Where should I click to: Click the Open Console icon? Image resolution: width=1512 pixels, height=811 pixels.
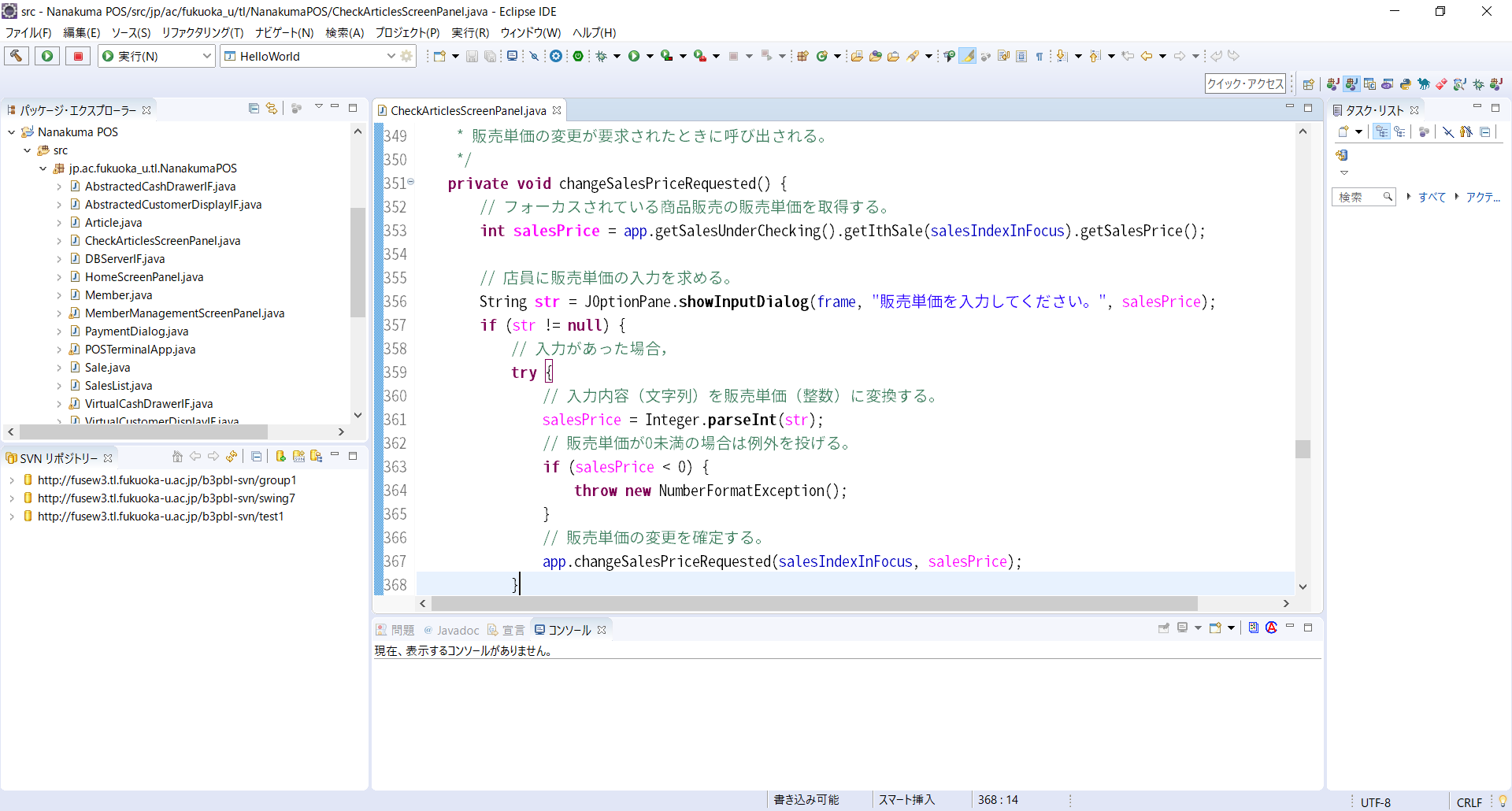coord(1215,628)
